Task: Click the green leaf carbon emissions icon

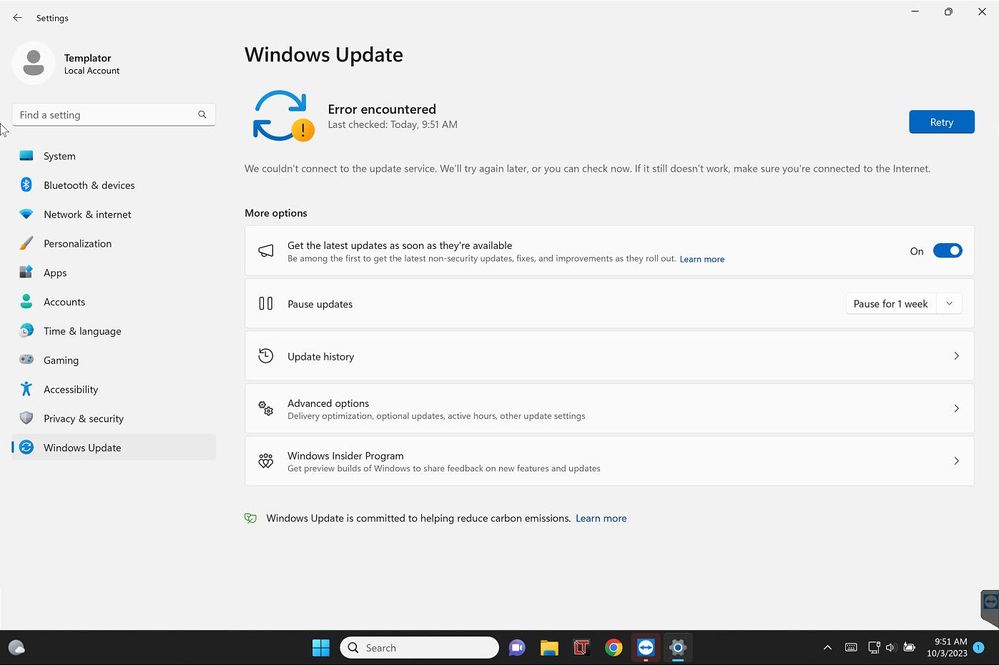Action: pos(250,518)
